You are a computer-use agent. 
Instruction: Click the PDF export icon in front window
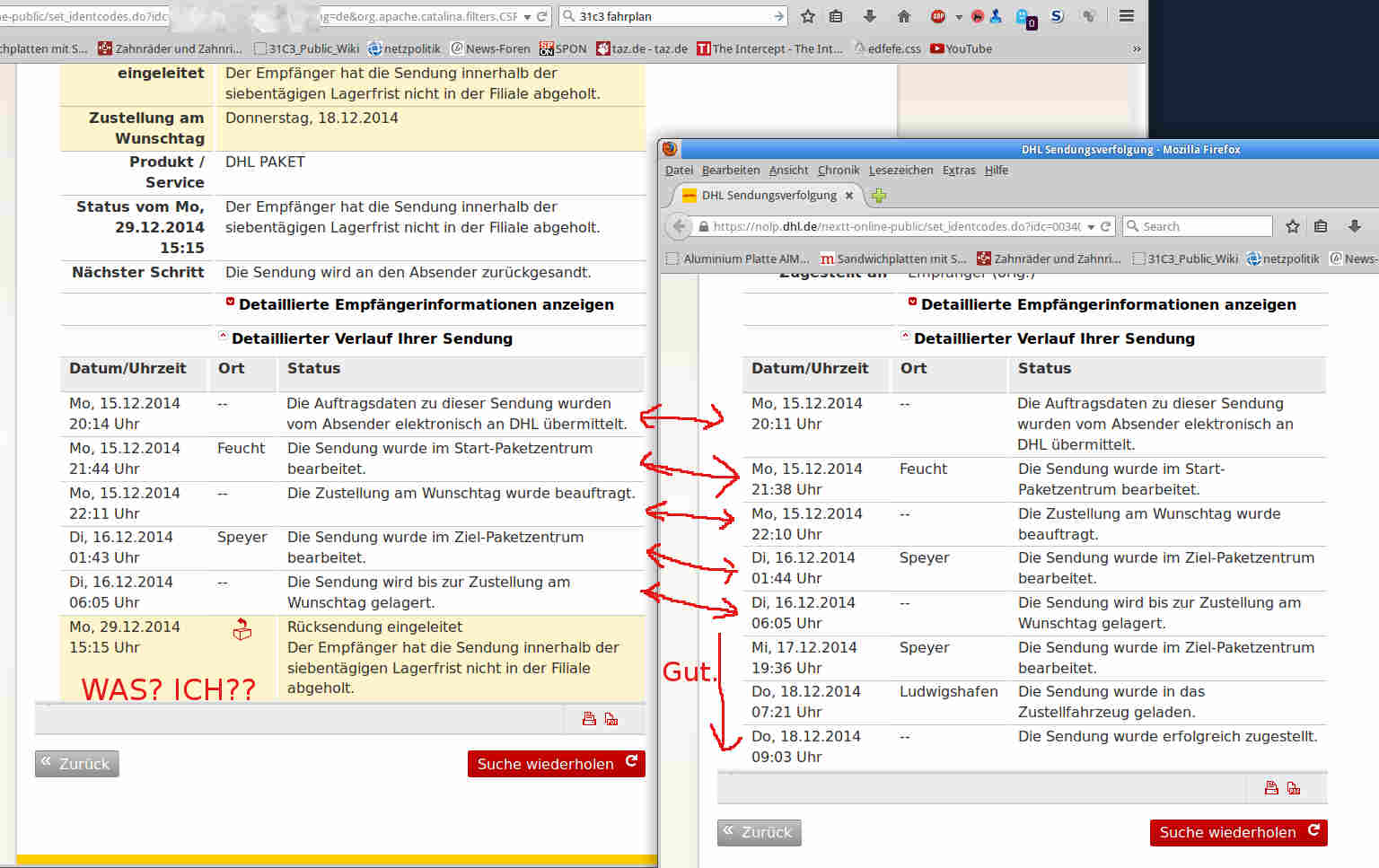1294,787
